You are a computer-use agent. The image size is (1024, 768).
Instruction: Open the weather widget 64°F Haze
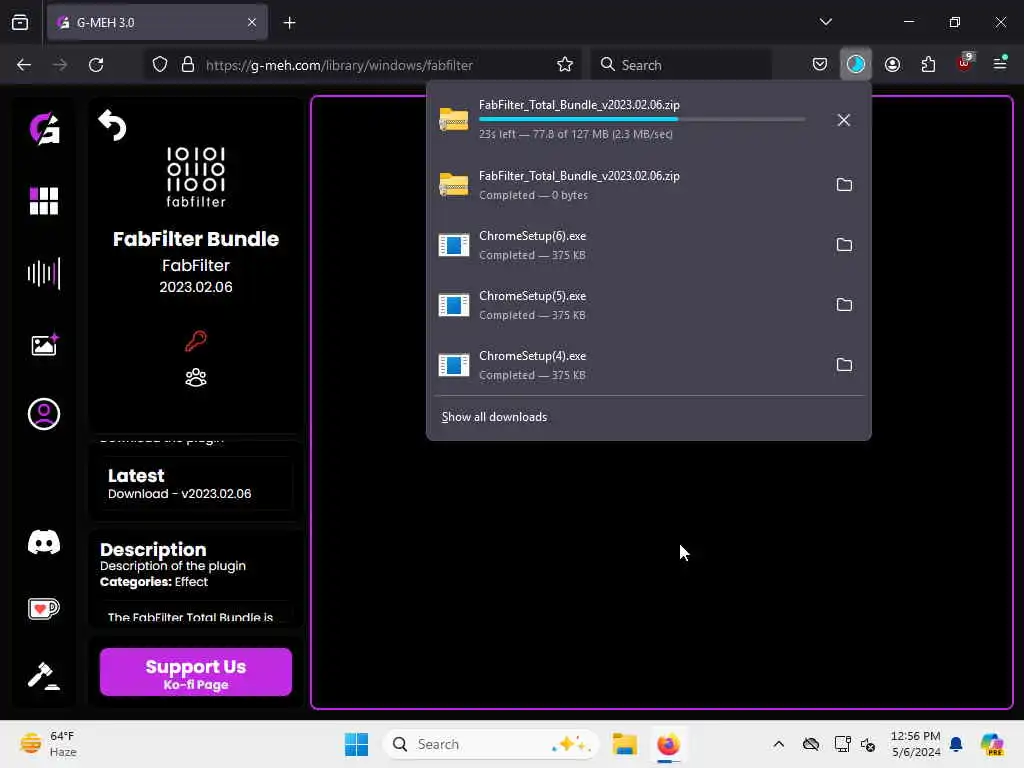click(48, 744)
